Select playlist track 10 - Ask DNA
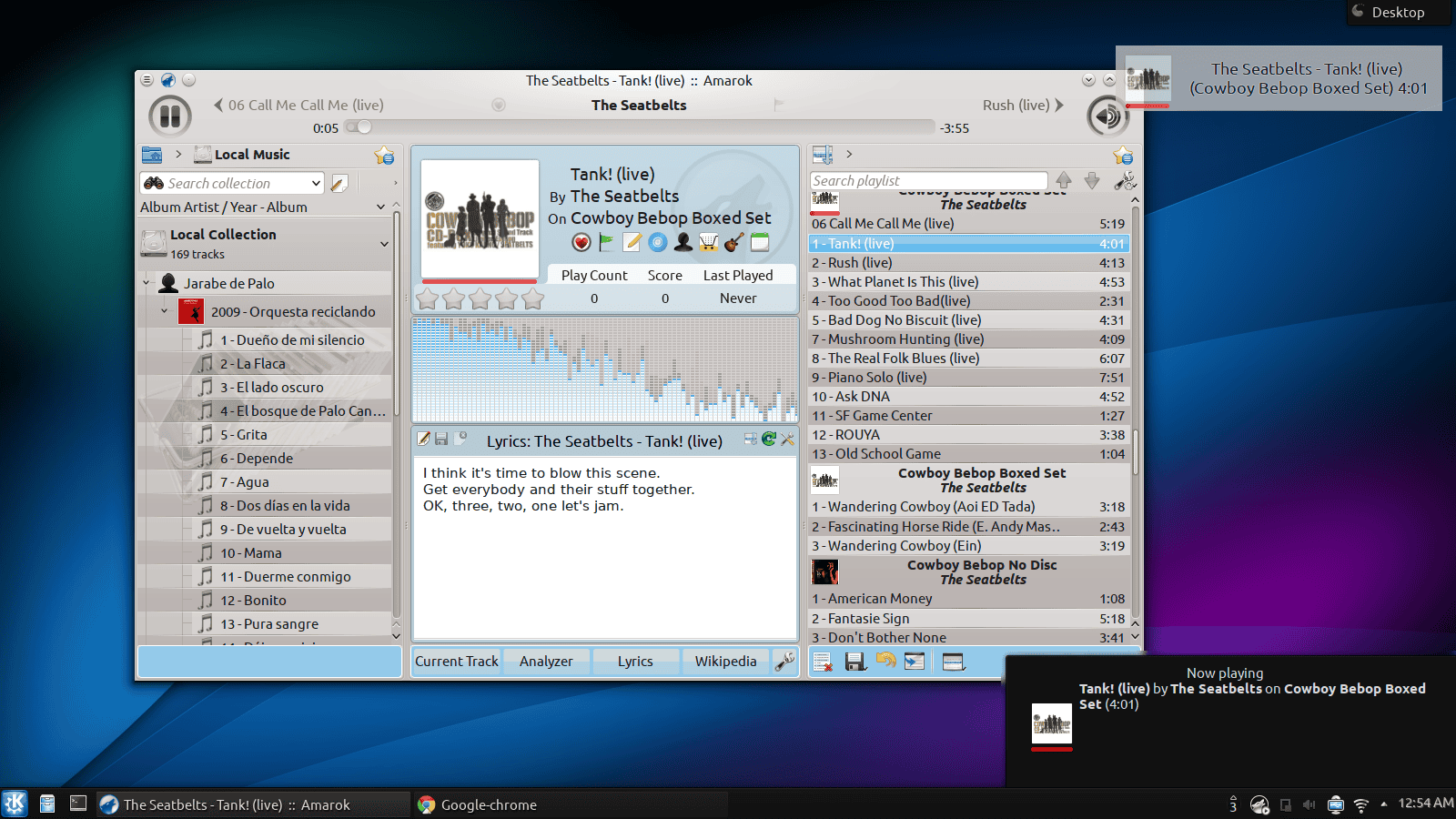 (968, 396)
